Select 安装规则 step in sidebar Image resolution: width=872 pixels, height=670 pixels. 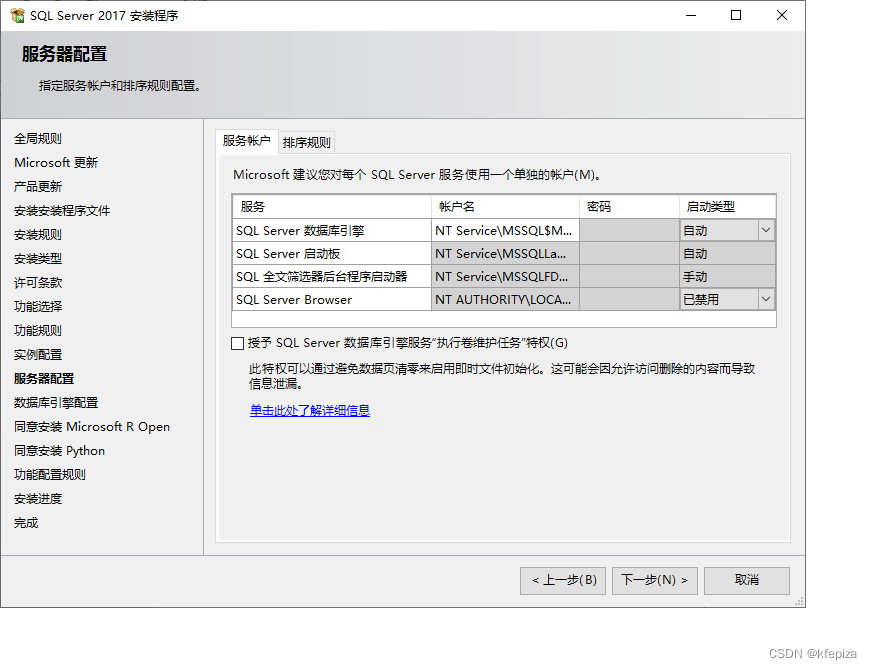[38, 235]
